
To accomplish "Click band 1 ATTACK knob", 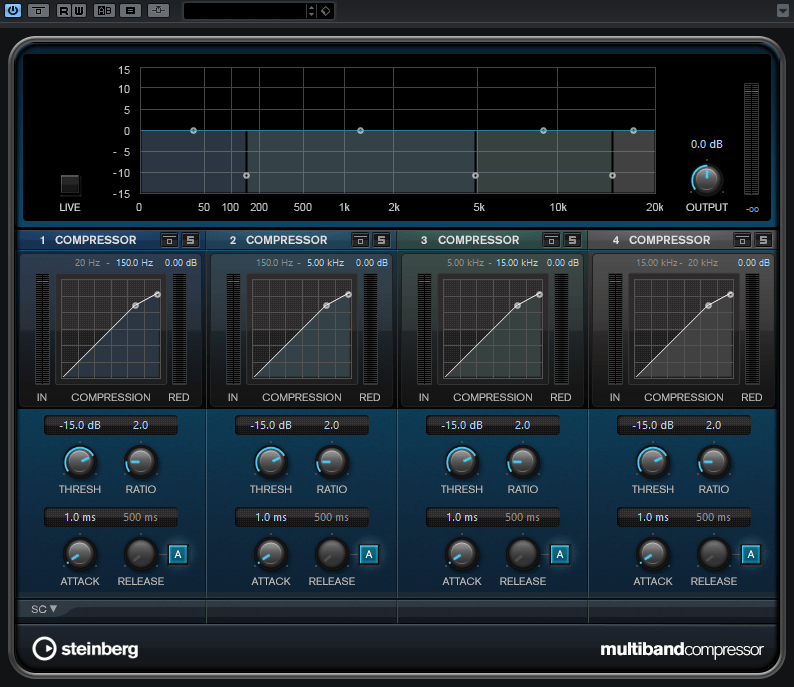I will [80, 554].
